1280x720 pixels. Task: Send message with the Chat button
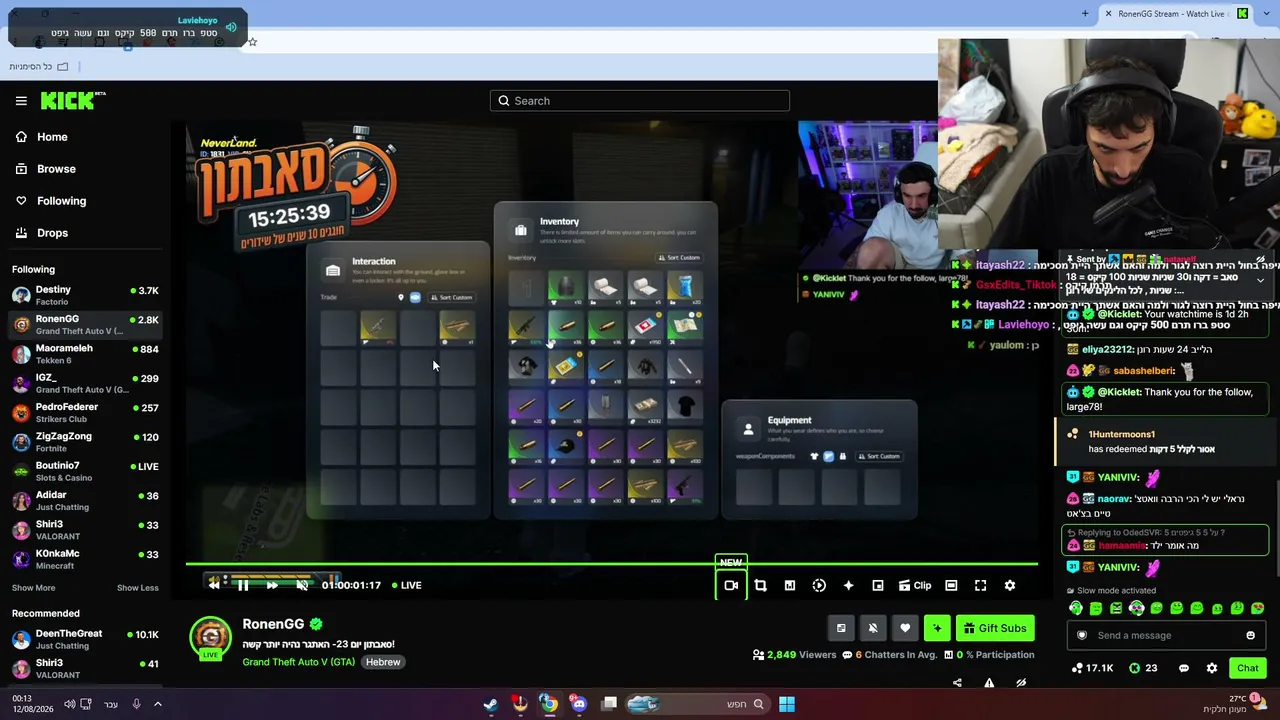click(x=1248, y=668)
